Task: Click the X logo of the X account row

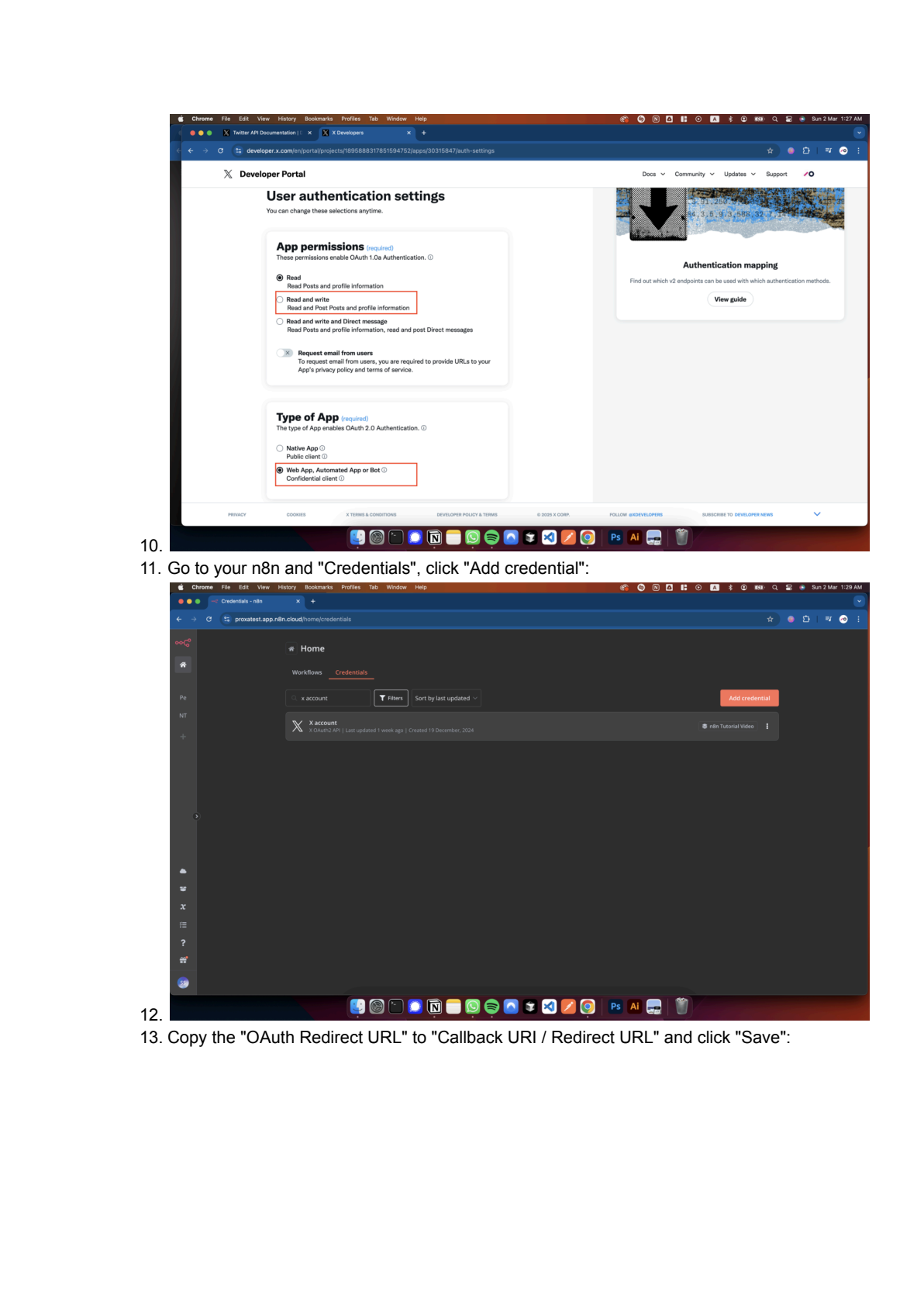Action: click(x=297, y=726)
